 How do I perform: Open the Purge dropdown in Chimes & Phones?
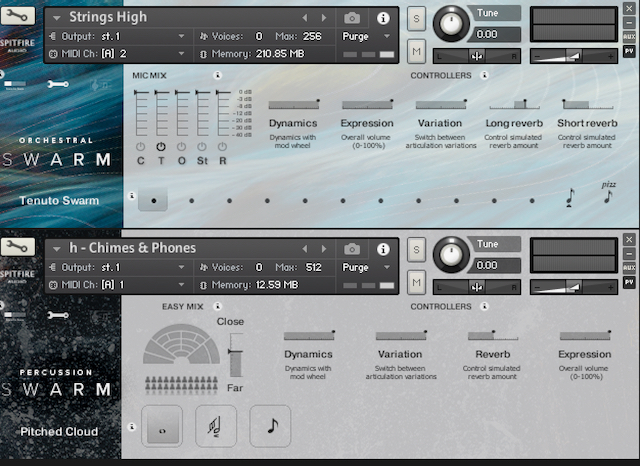[367, 267]
